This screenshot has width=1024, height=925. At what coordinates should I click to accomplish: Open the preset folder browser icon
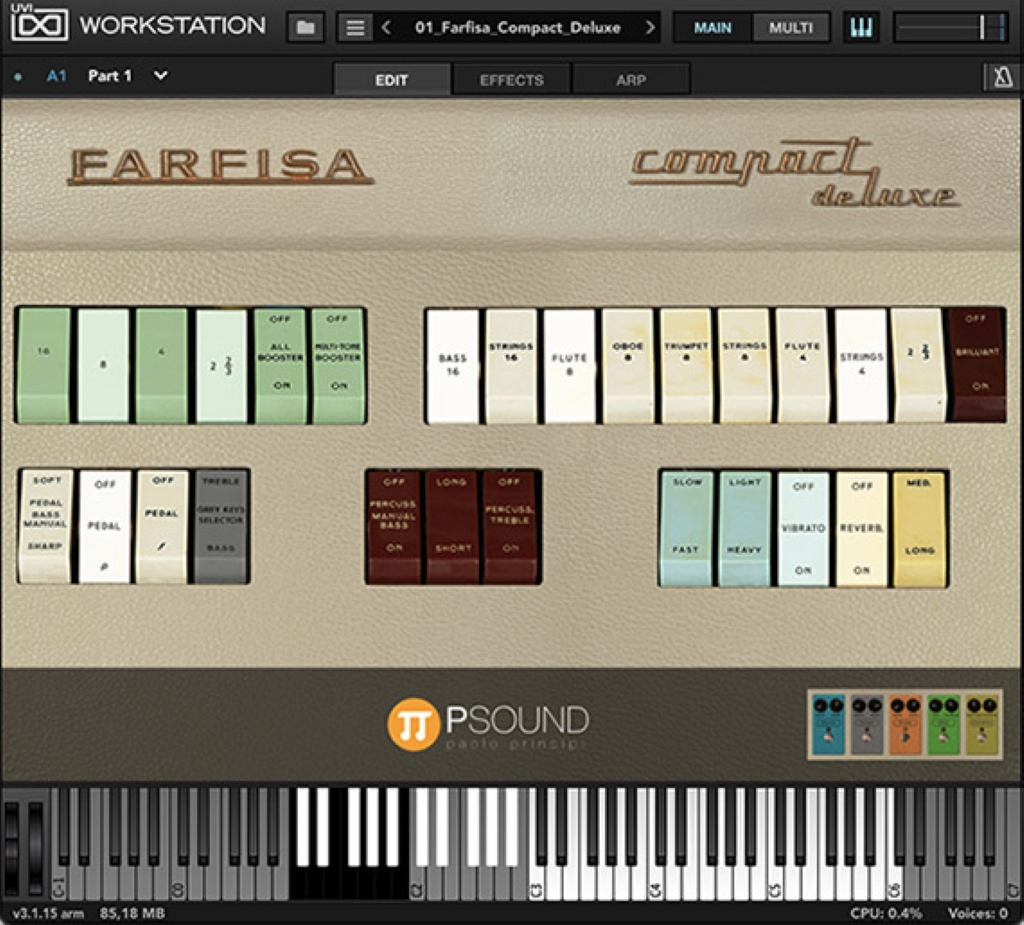point(305,27)
